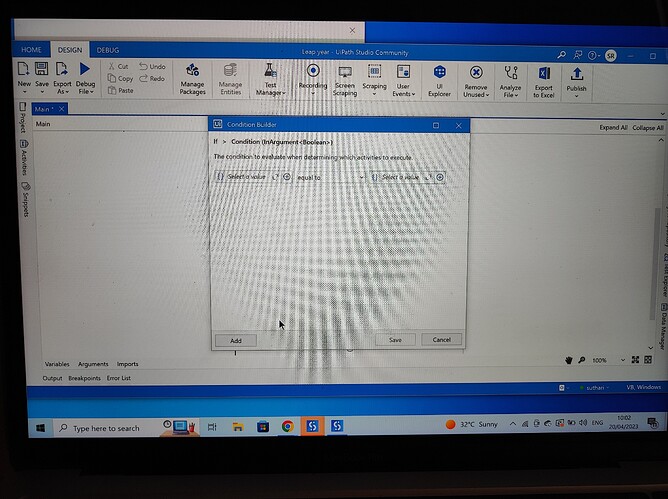Maximize the Condition Builder dialog
This screenshot has width=668, height=499.
coord(436,125)
